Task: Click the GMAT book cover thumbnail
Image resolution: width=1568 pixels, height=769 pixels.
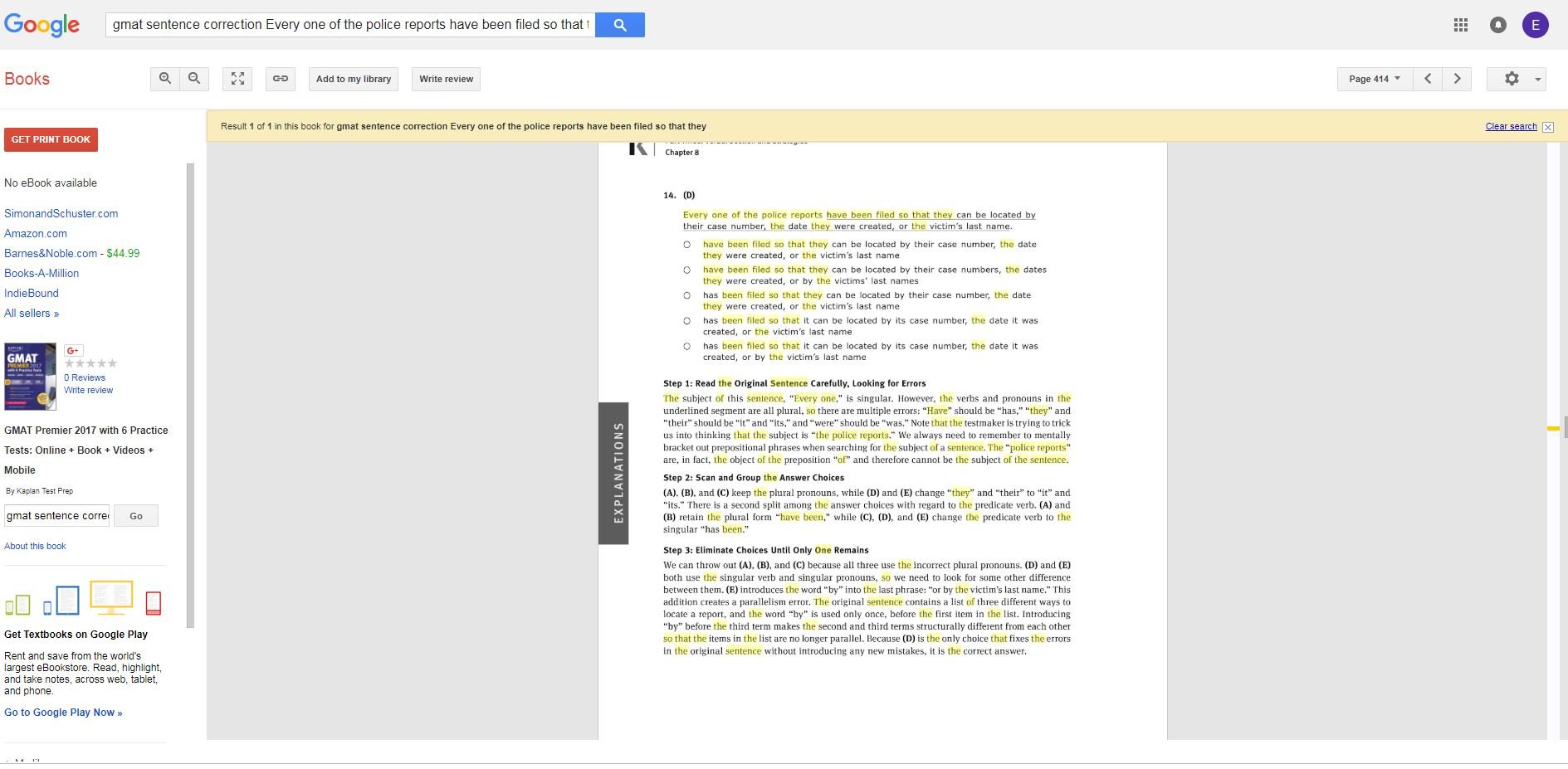Action: pyautogui.click(x=31, y=377)
